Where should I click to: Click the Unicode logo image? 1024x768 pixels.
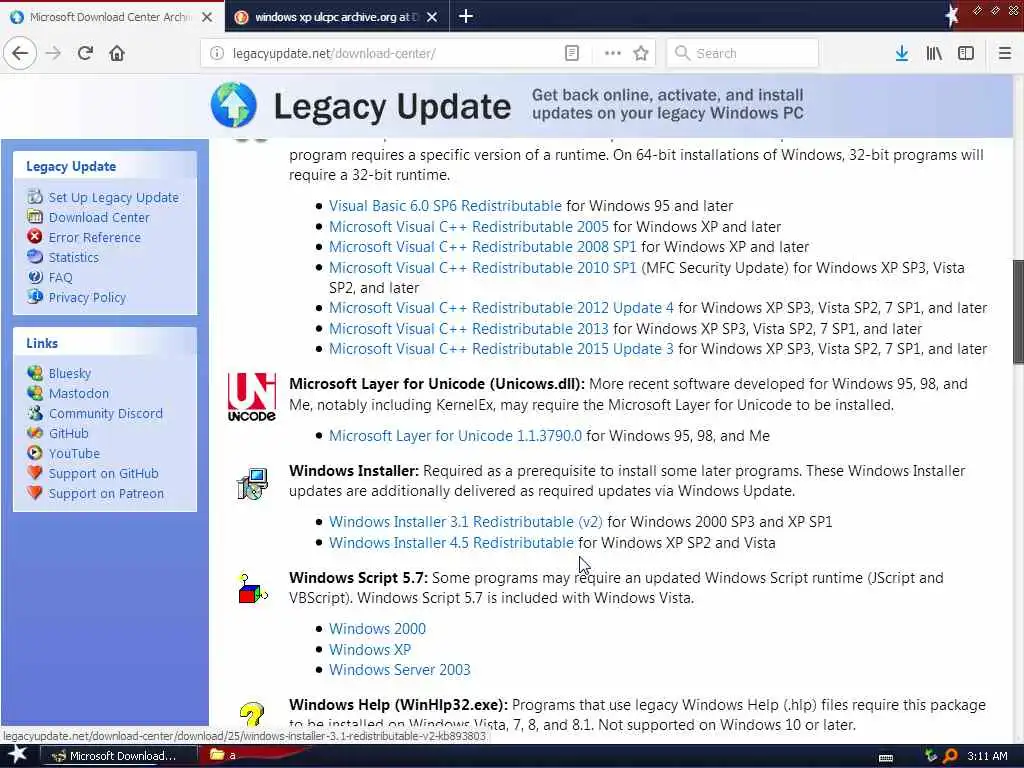click(251, 396)
